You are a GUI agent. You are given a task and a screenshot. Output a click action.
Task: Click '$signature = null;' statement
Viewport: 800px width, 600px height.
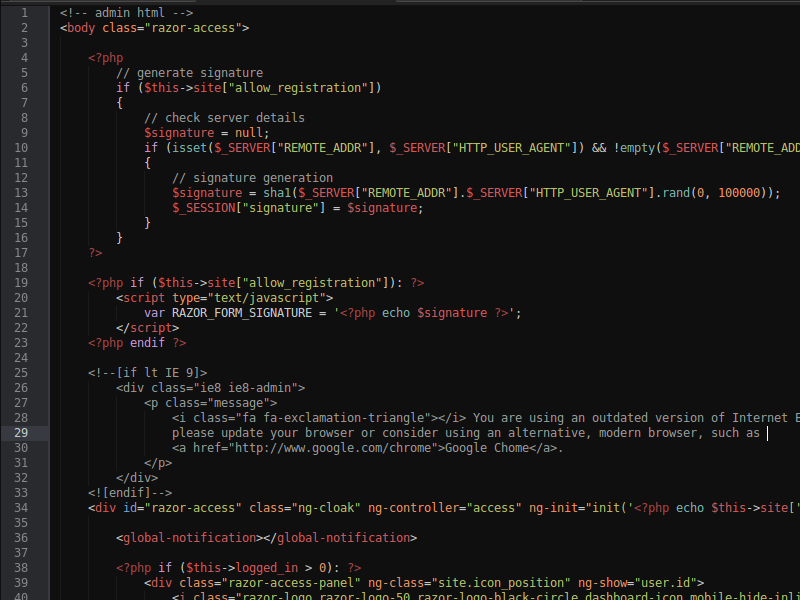[x=207, y=133]
